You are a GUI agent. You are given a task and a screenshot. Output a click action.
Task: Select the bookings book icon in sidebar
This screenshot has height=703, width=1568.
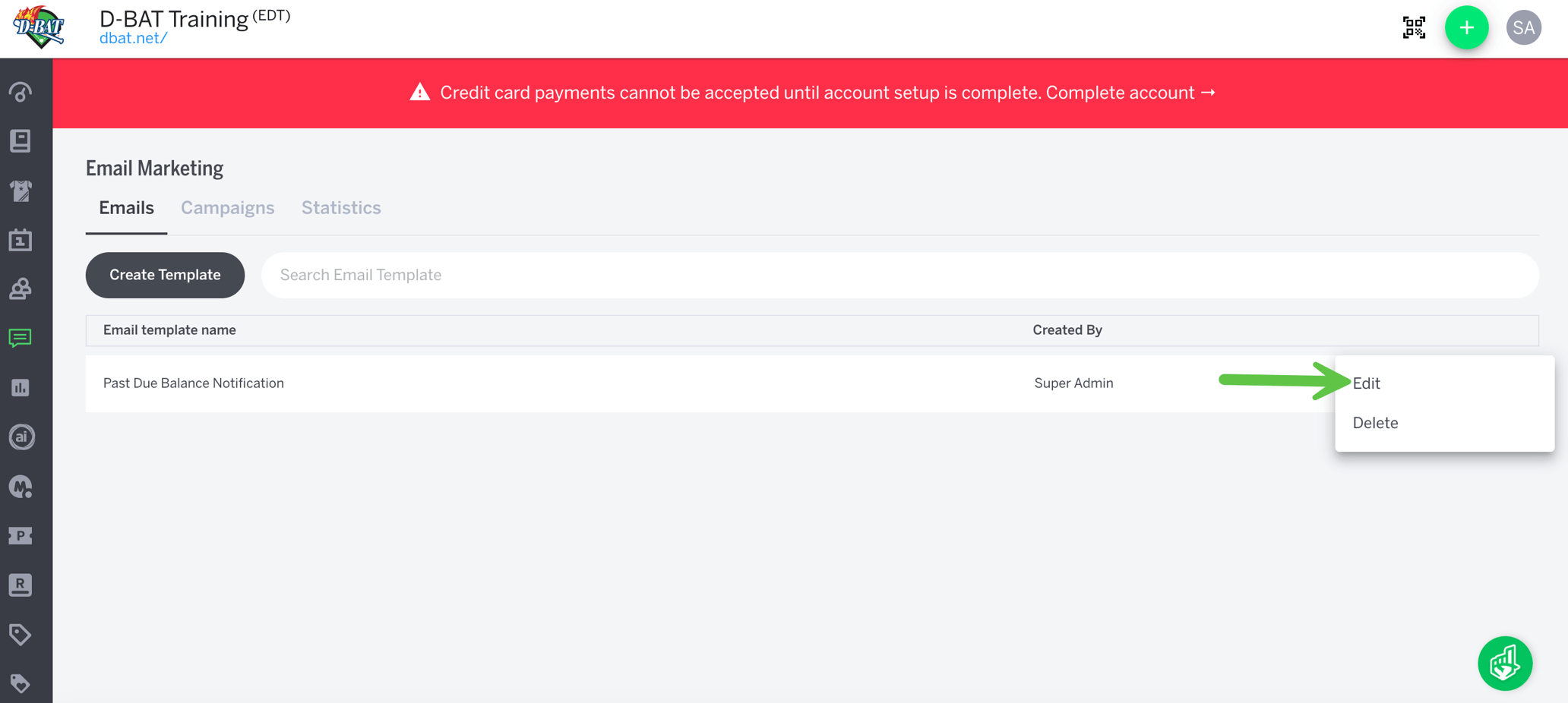tap(20, 141)
